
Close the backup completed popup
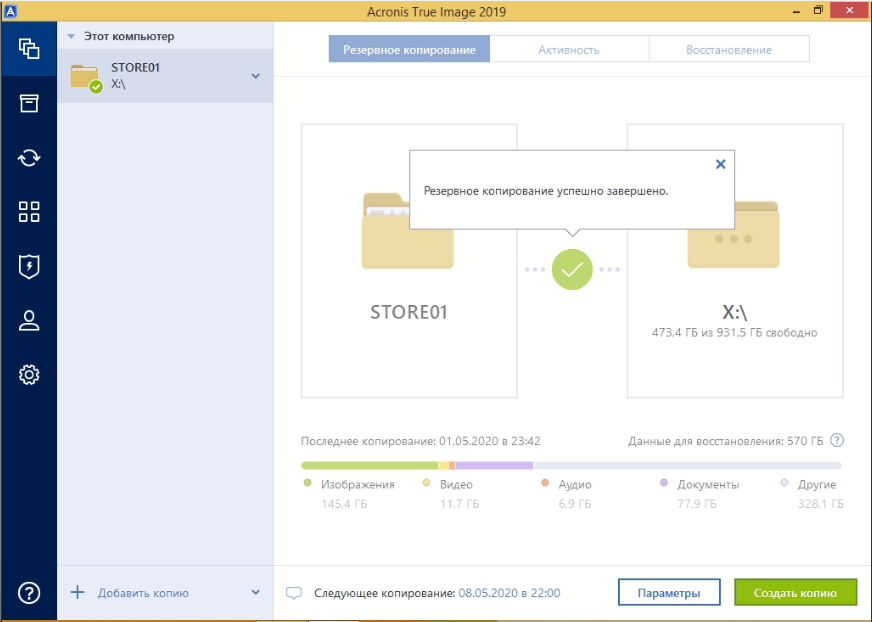click(x=720, y=164)
